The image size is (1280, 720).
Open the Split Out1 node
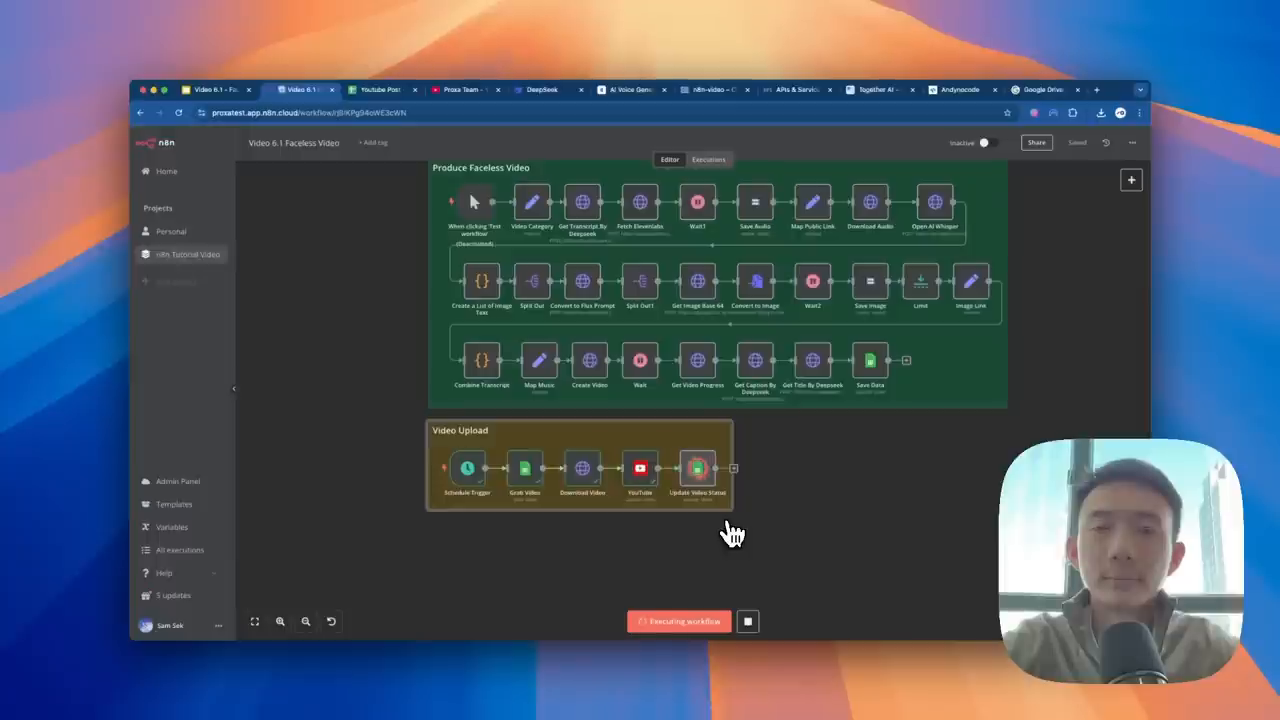[640, 281]
